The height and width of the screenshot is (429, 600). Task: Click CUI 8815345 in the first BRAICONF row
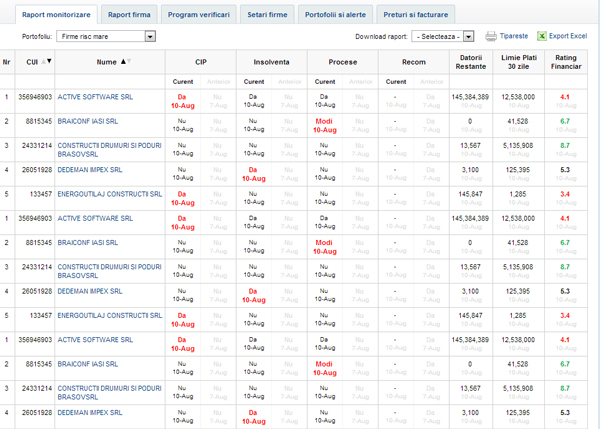[x=39, y=121]
